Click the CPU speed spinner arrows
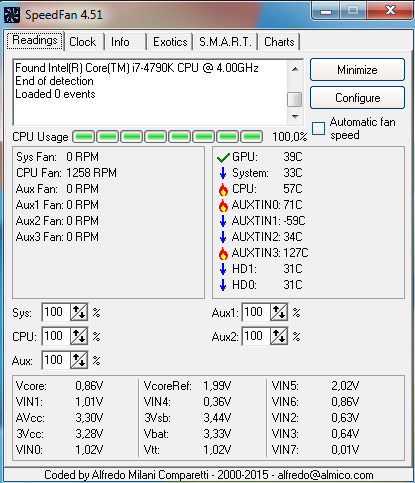Image resolution: width=415 pixels, height=483 pixels. (x=79, y=336)
